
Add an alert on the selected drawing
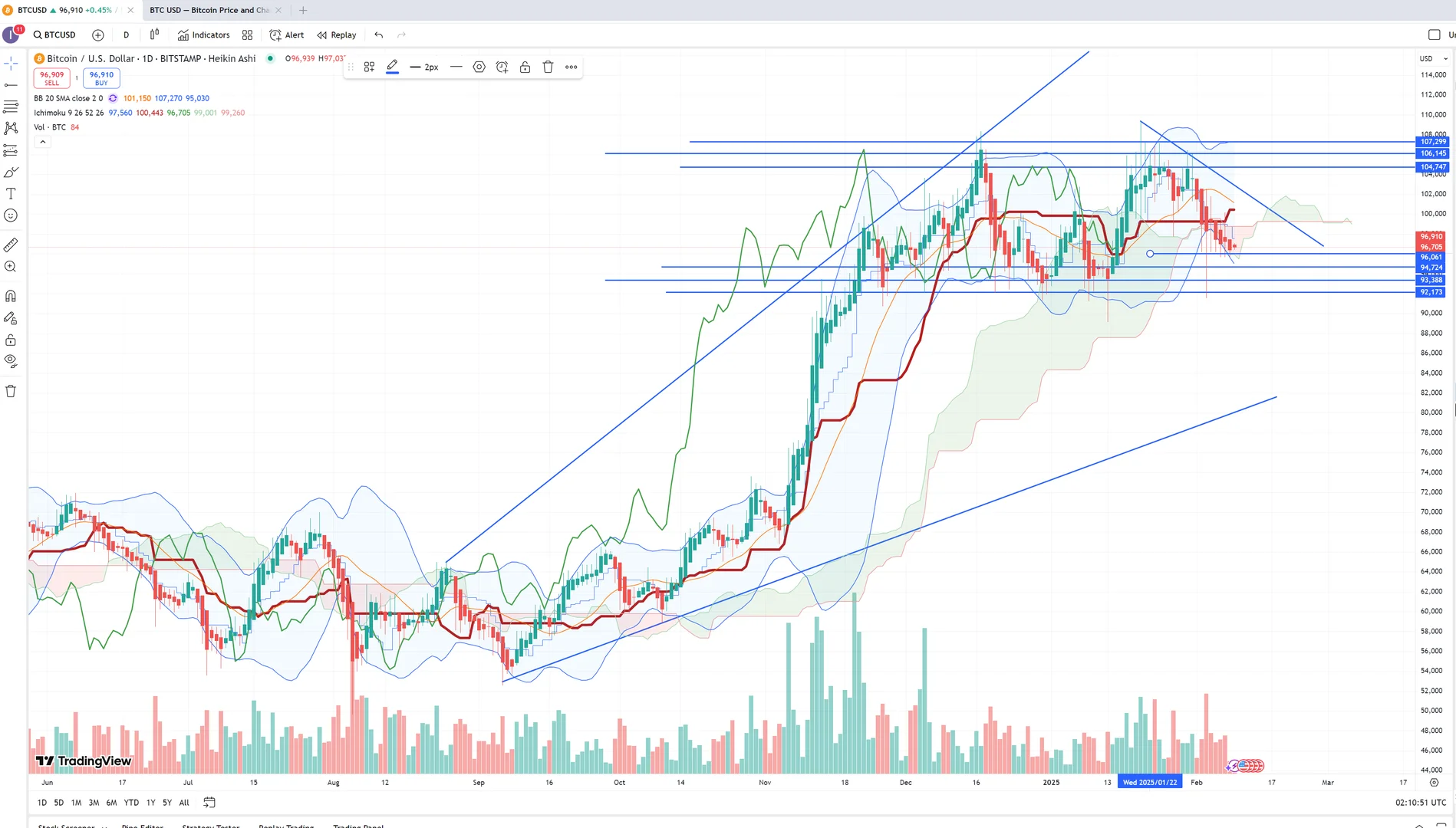(502, 67)
